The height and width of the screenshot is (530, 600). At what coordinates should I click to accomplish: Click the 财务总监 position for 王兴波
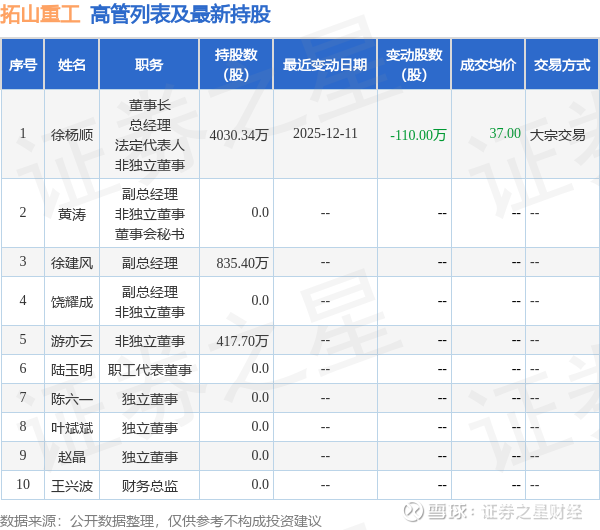point(150,486)
